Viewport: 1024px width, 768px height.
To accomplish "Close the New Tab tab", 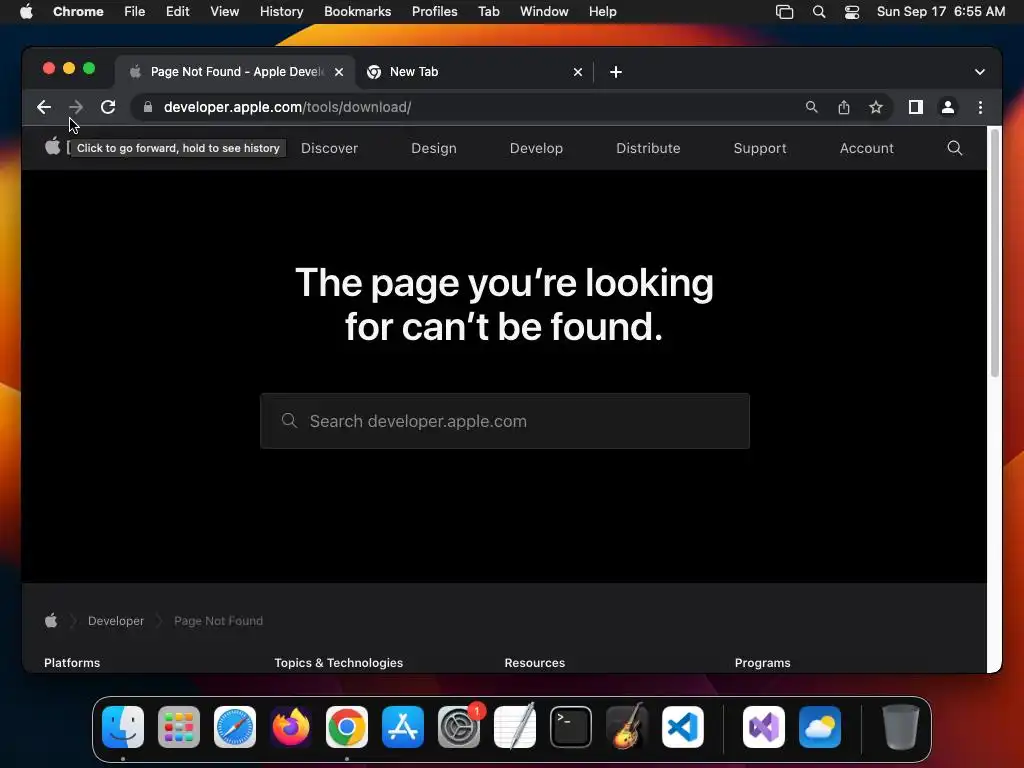I will [578, 72].
